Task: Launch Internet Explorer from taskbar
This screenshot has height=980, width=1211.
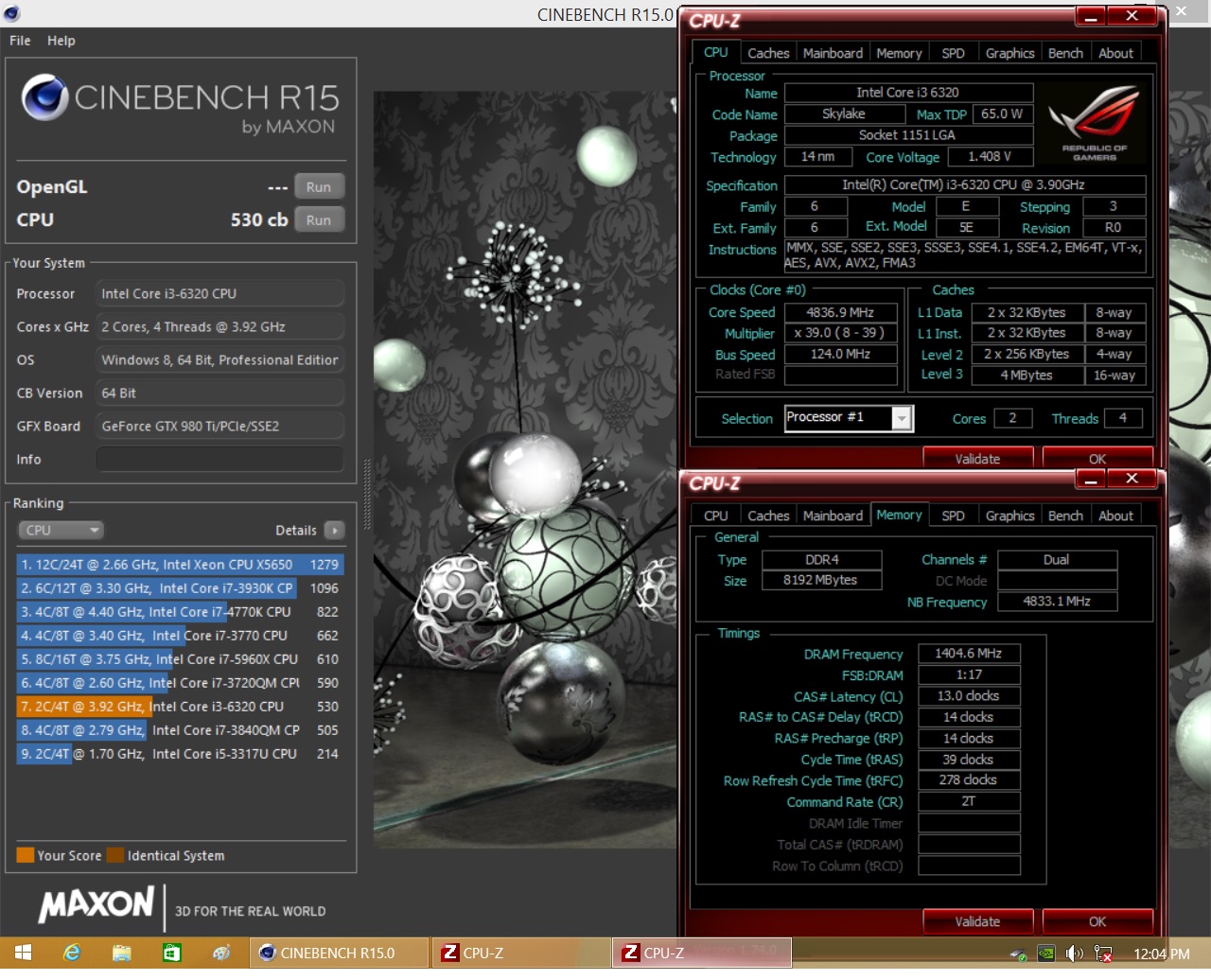Action: (72, 953)
